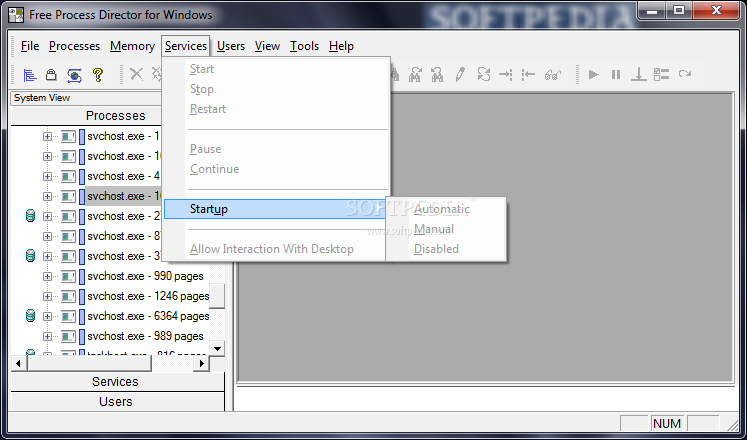Click the checklist properties toolbar icon
This screenshot has height=440, width=747.
click(661, 74)
